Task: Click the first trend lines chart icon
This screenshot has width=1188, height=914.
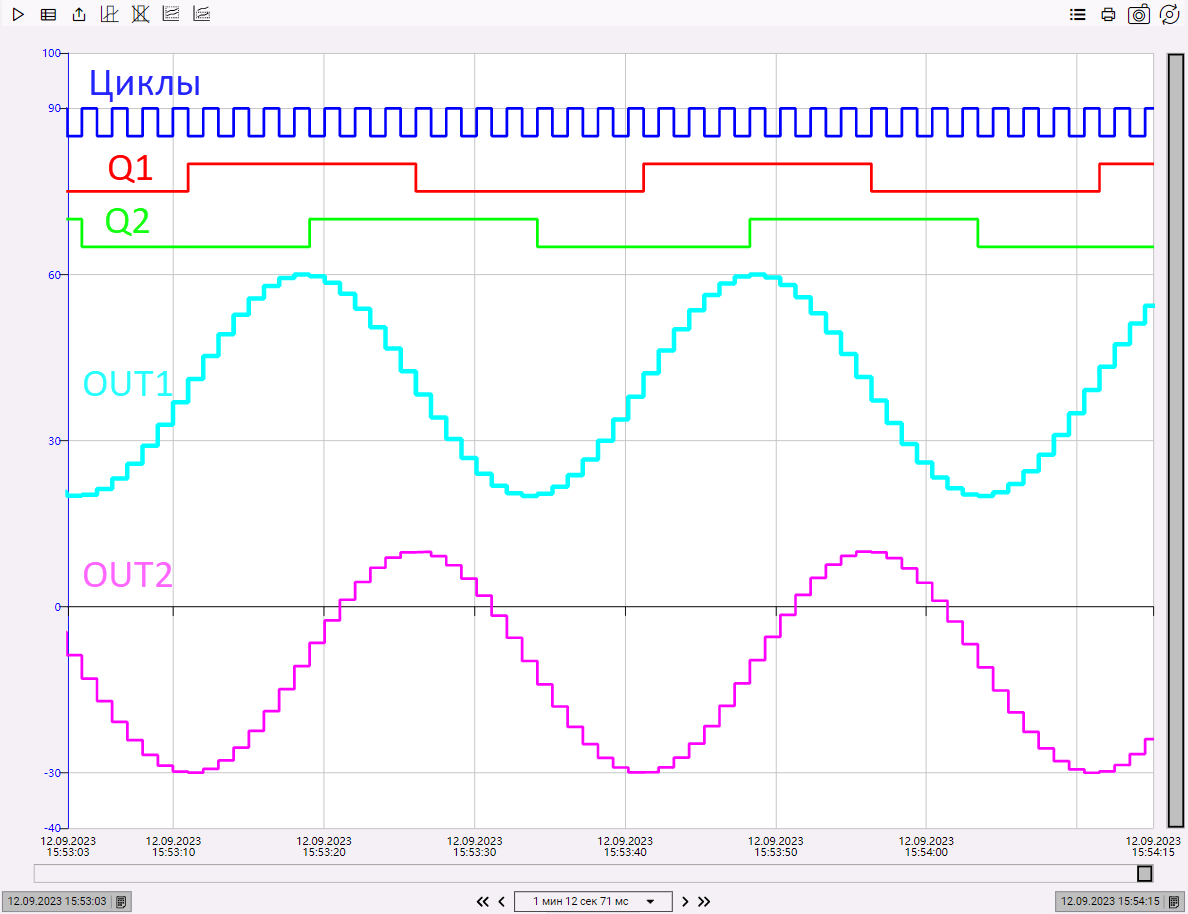Action: point(171,15)
